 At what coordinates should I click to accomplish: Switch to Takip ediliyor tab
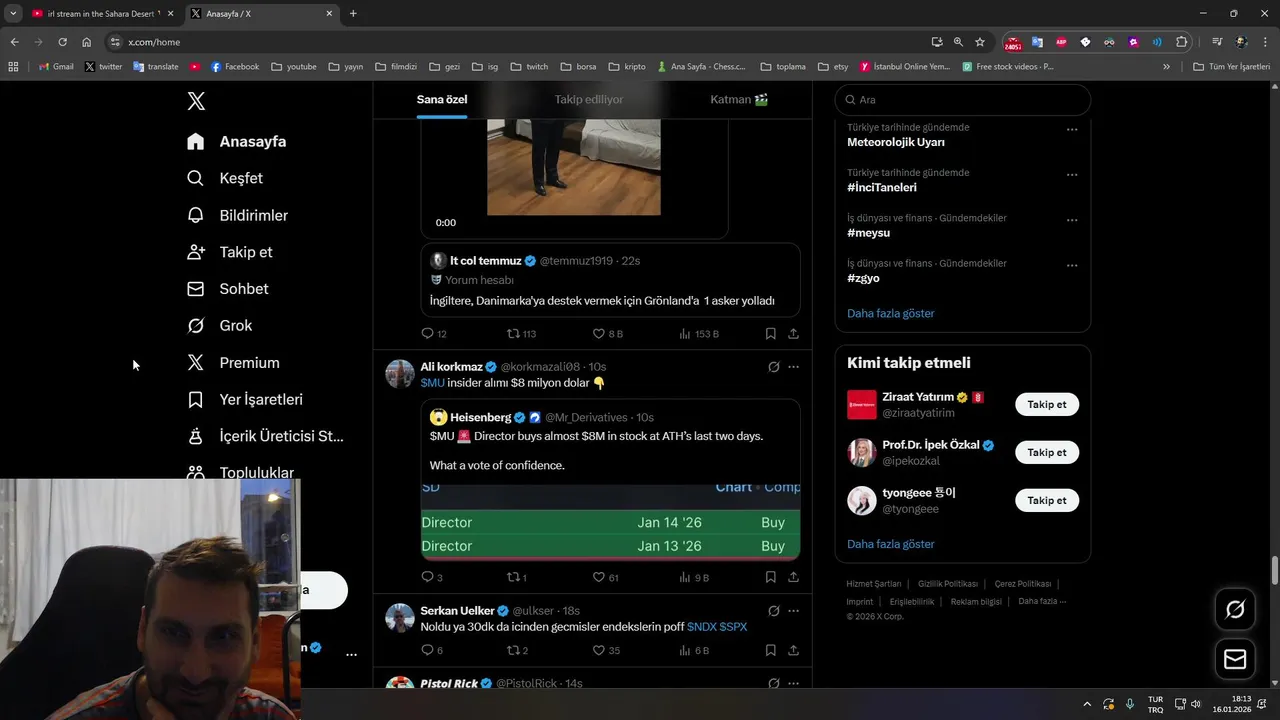[x=589, y=99]
